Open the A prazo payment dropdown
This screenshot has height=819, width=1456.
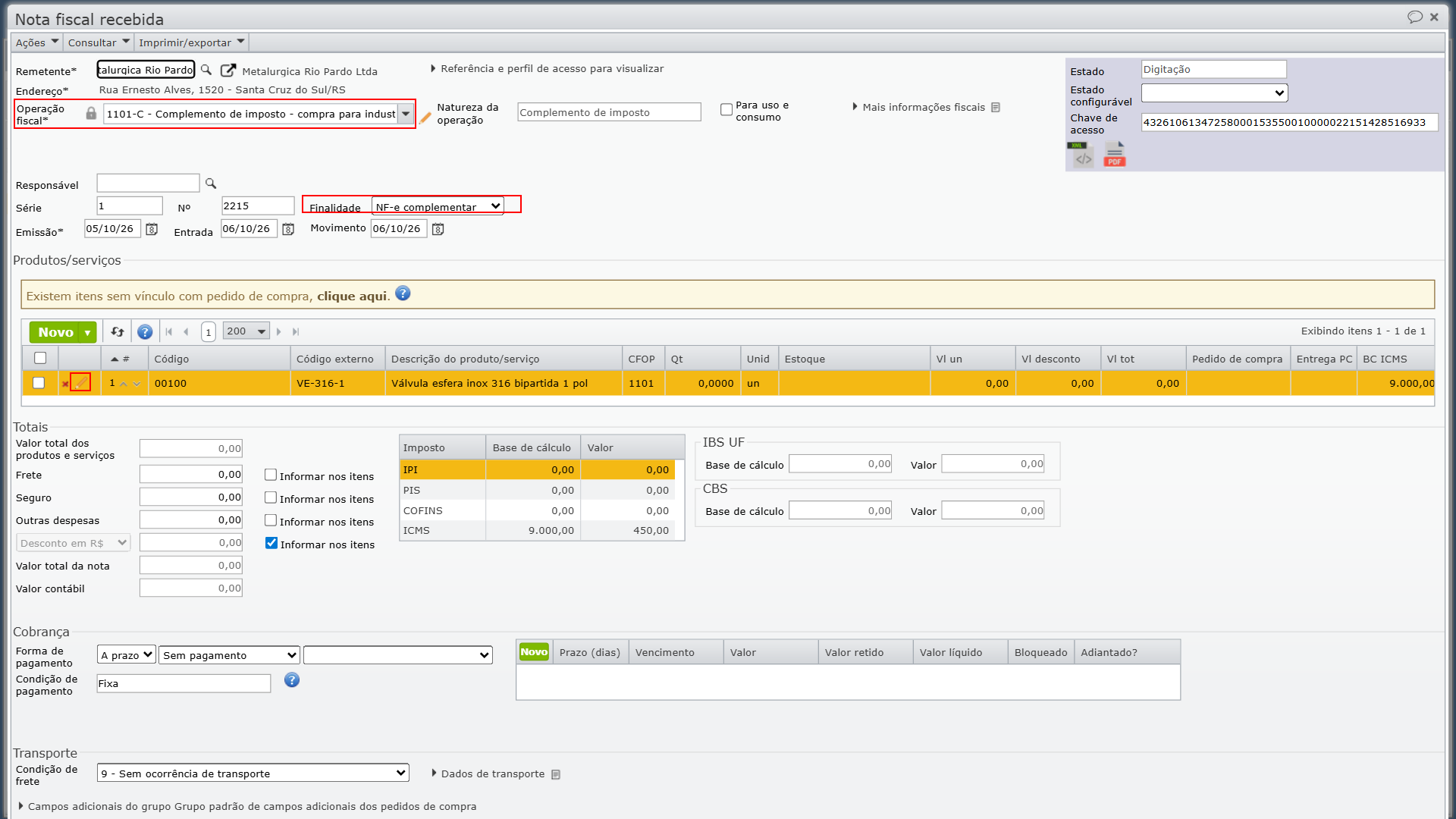[x=127, y=654]
